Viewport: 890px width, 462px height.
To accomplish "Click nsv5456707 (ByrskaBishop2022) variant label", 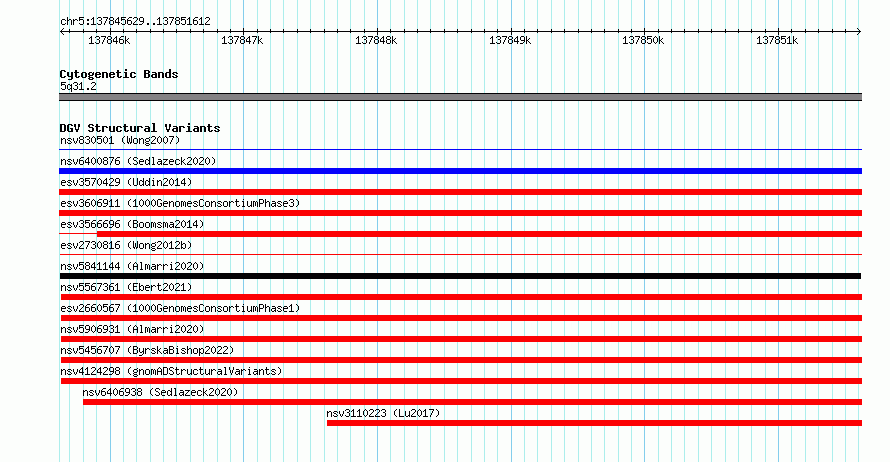I will (x=147, y=350).
